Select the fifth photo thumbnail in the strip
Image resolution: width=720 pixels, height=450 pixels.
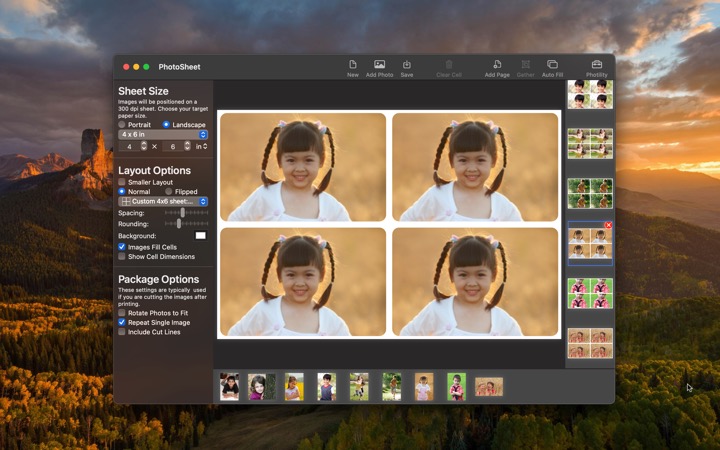(359, 387)
